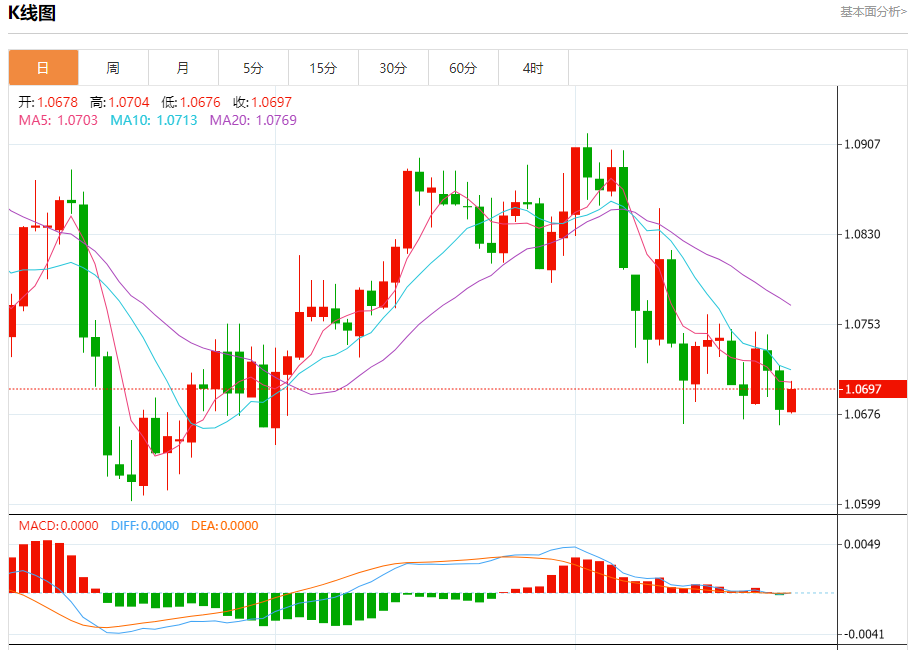Click the MA20 1.0769 indicator label
The image size is (914, 650).
253,120
